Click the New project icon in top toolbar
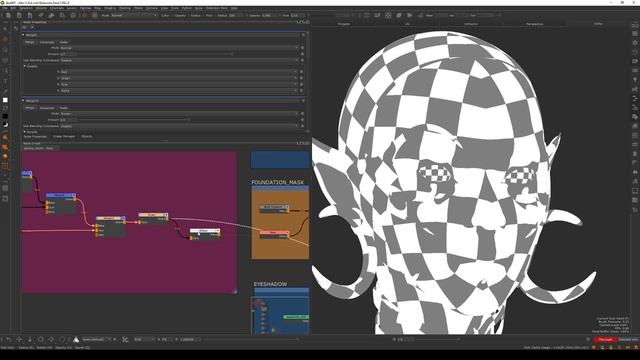This screenshot has height=360, width=640. click(9, 16)
